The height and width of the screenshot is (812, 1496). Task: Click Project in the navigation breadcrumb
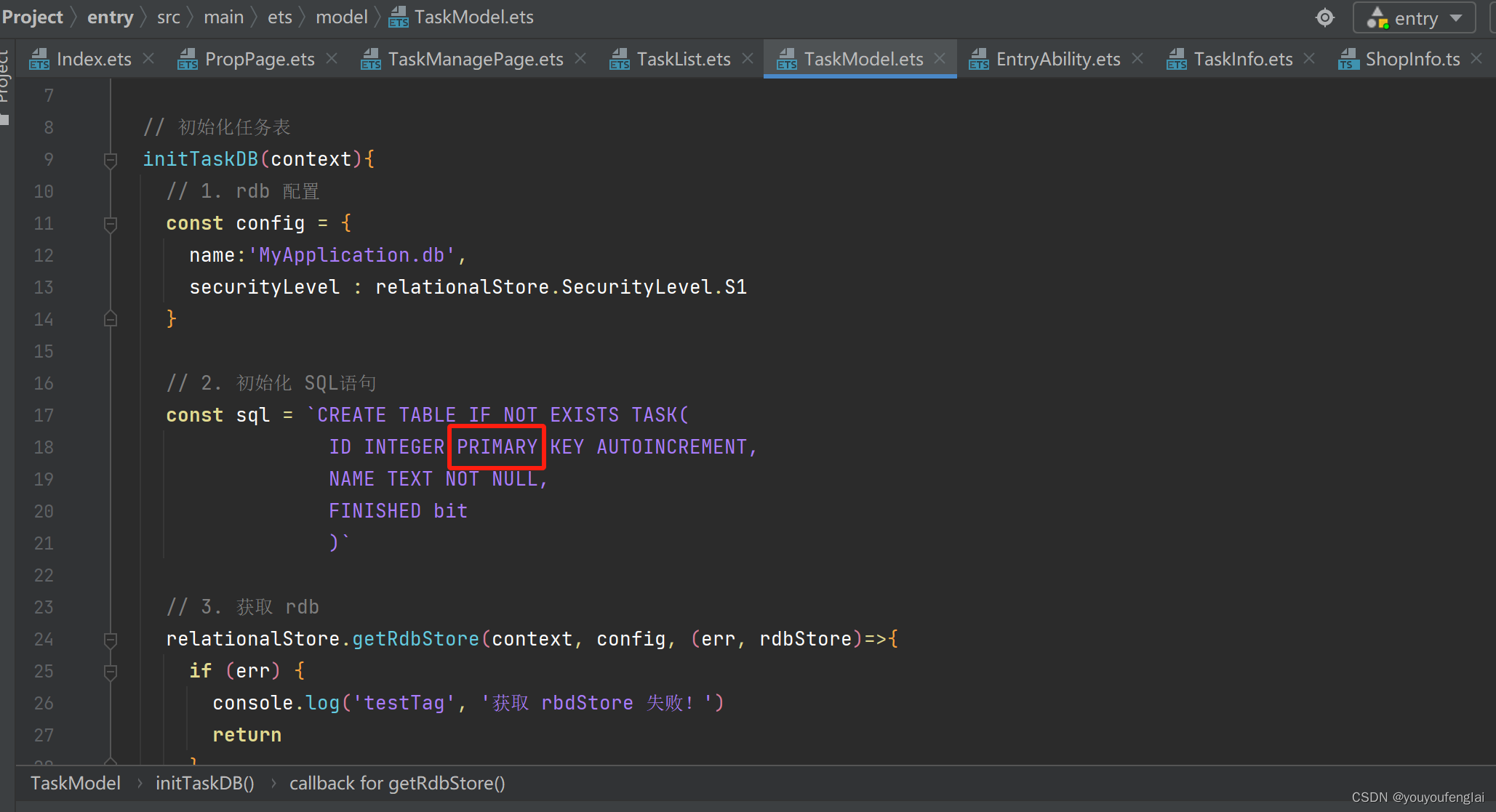[x=32, y=17]
